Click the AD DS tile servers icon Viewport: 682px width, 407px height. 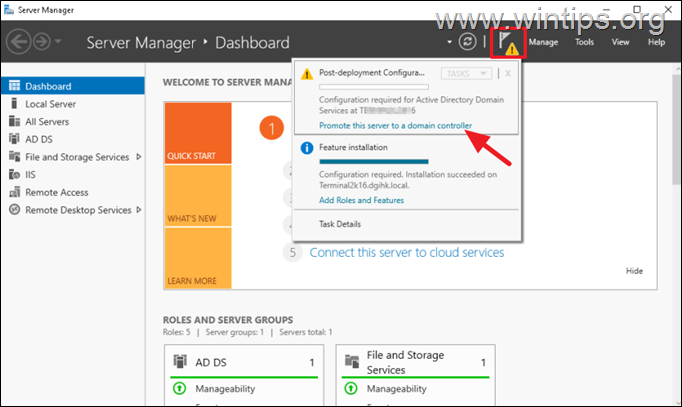pos(180,361)
